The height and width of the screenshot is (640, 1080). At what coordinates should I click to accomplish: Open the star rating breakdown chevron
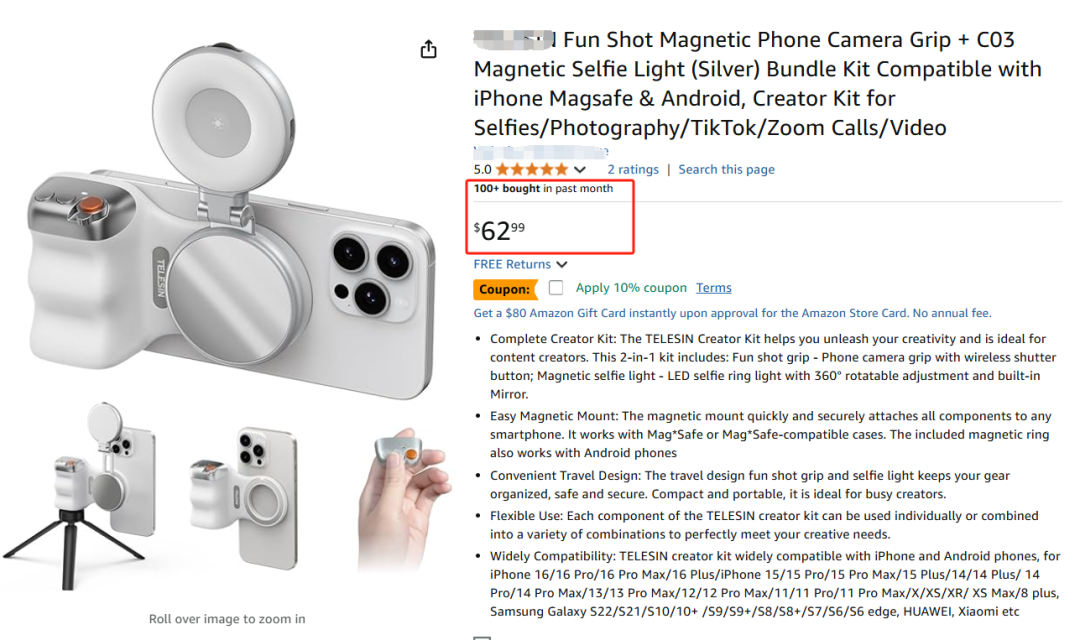click(580, 169)
